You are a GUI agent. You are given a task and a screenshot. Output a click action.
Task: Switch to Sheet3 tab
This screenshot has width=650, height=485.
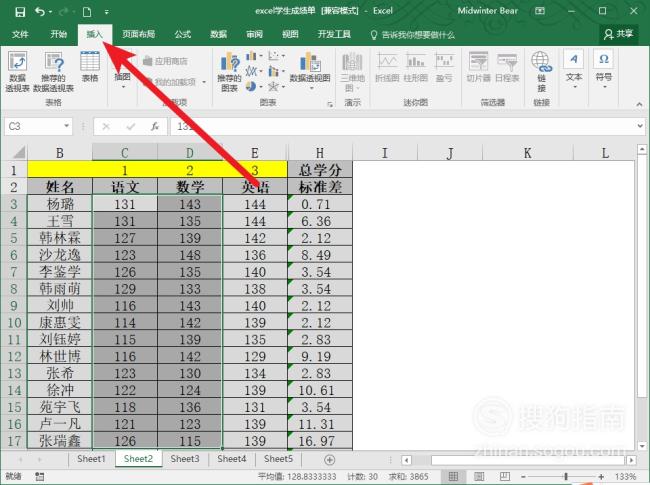point(185,459)
